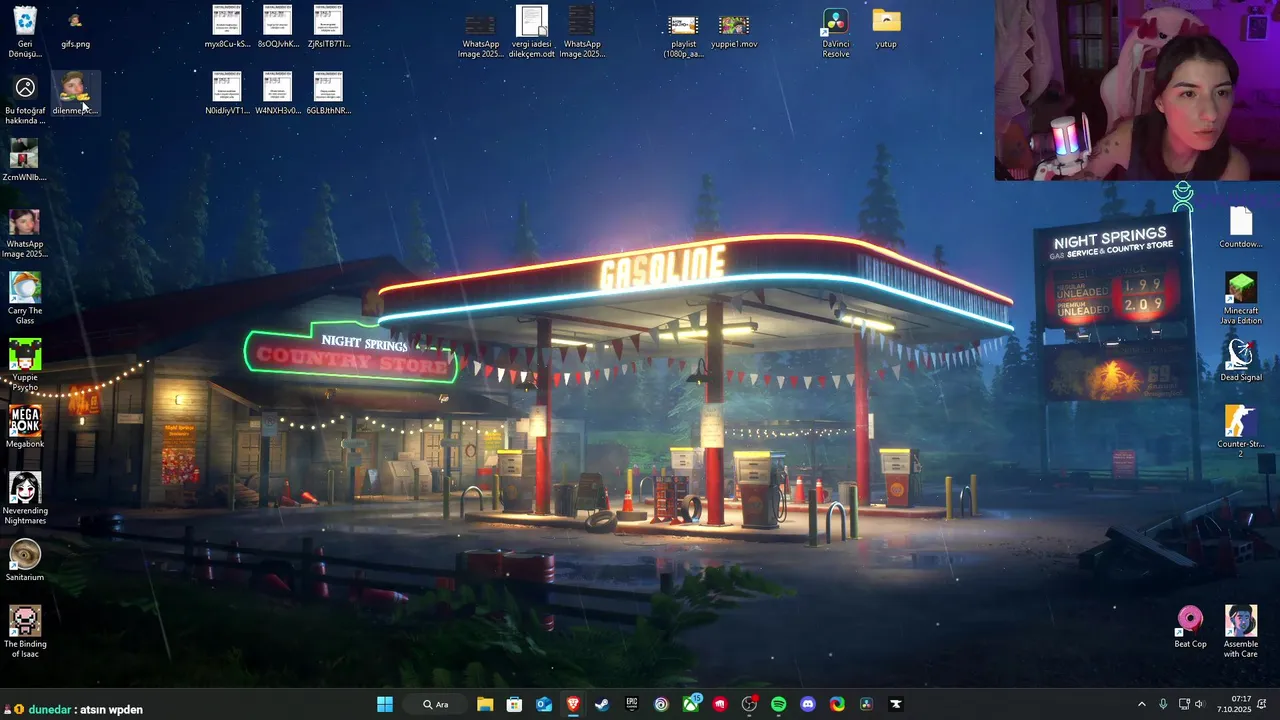The width and height of the screenshot is (1280, 720).
Task: Open the volume tray icon
Action: tap(1199, 704)
